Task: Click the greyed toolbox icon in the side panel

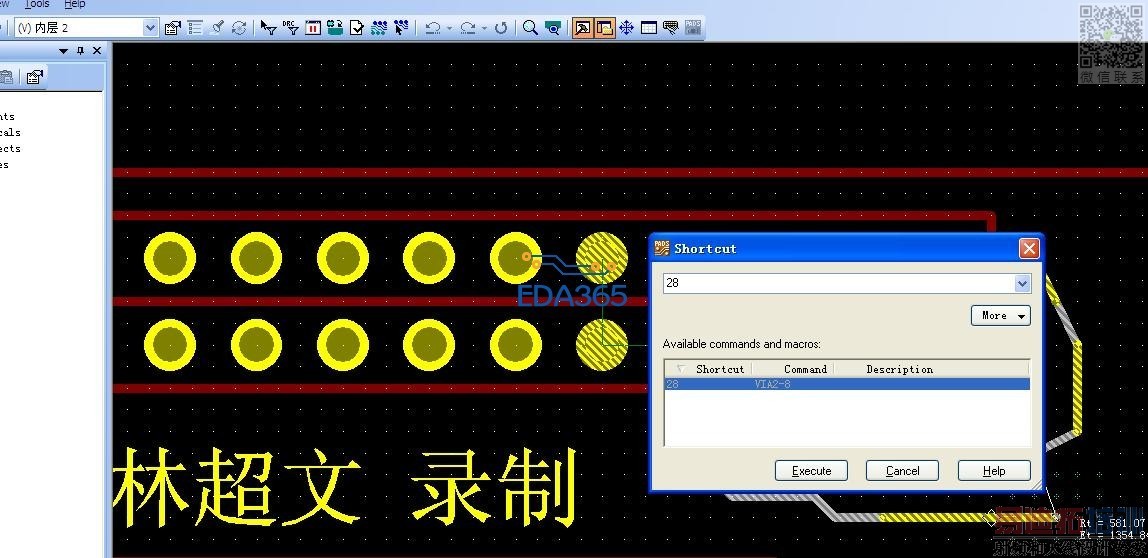Action: coord(6,77)
